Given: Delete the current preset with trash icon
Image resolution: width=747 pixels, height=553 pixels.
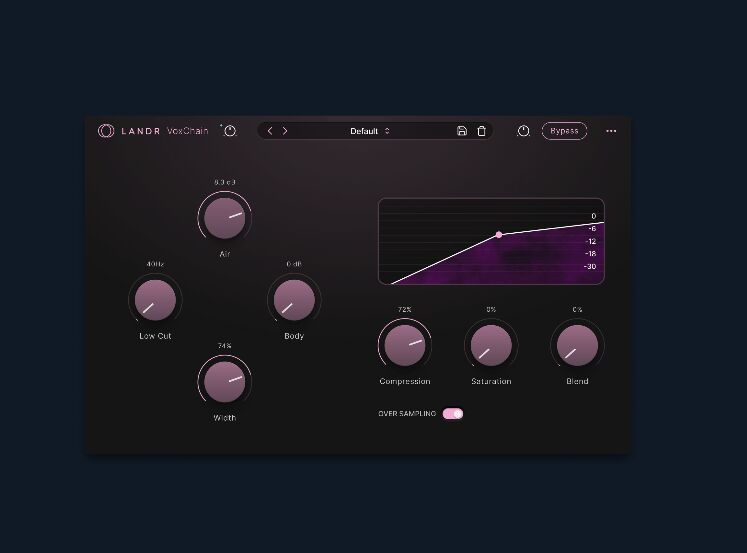Looking at the screenshot, I should tap(481, 131).
